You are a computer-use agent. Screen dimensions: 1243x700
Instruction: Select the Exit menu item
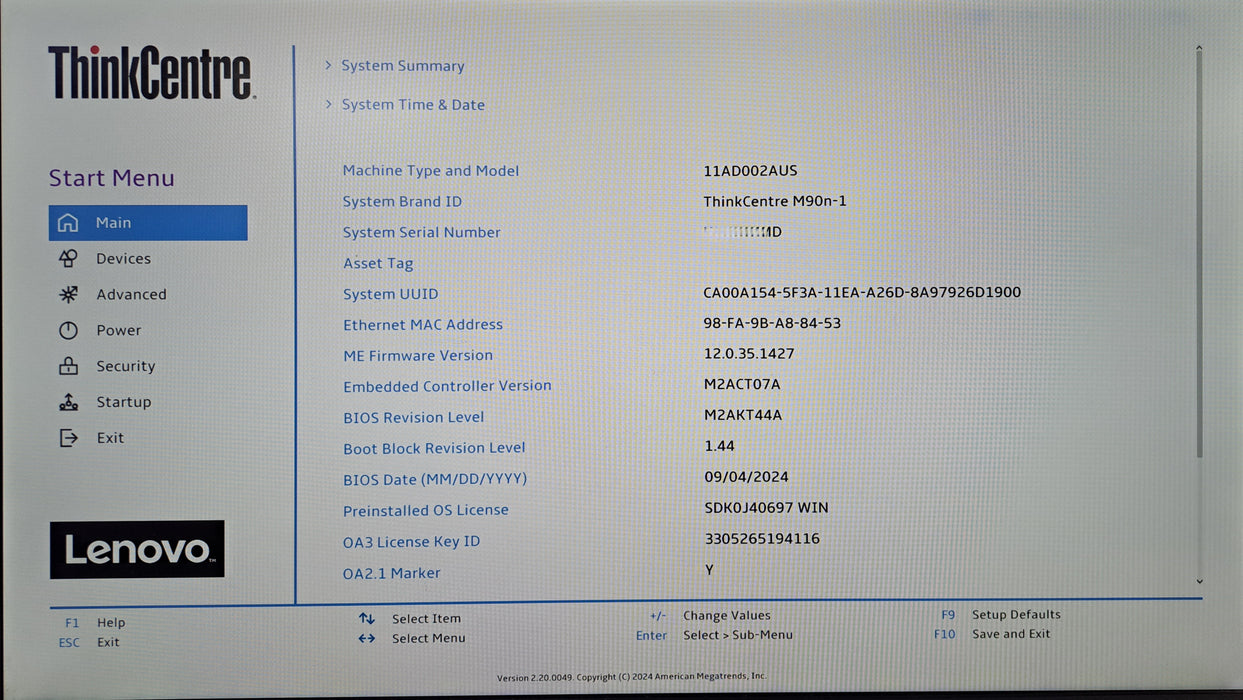pos(110,438)
